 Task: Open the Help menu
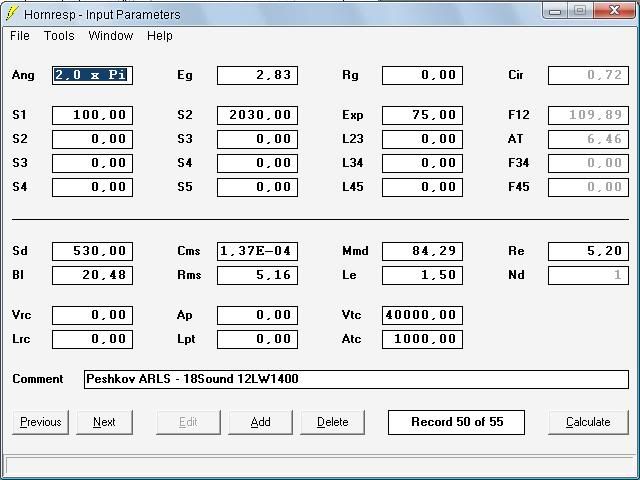pos(160,36)
